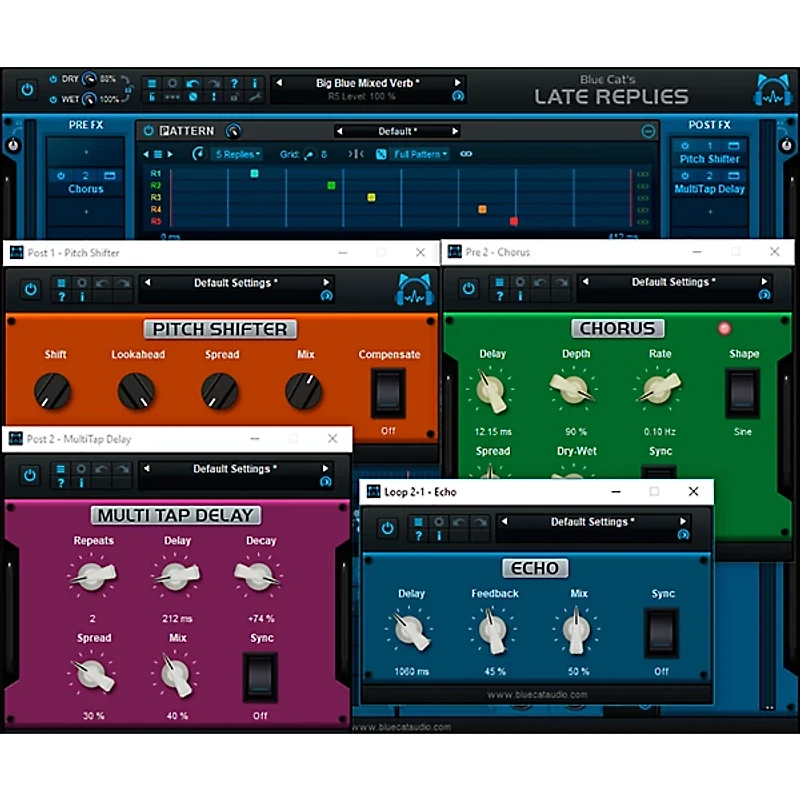This screenshot has width=800, height=800.
Task: Click the R5 red reply marker in pattern grid
Action: coord(514,221)
